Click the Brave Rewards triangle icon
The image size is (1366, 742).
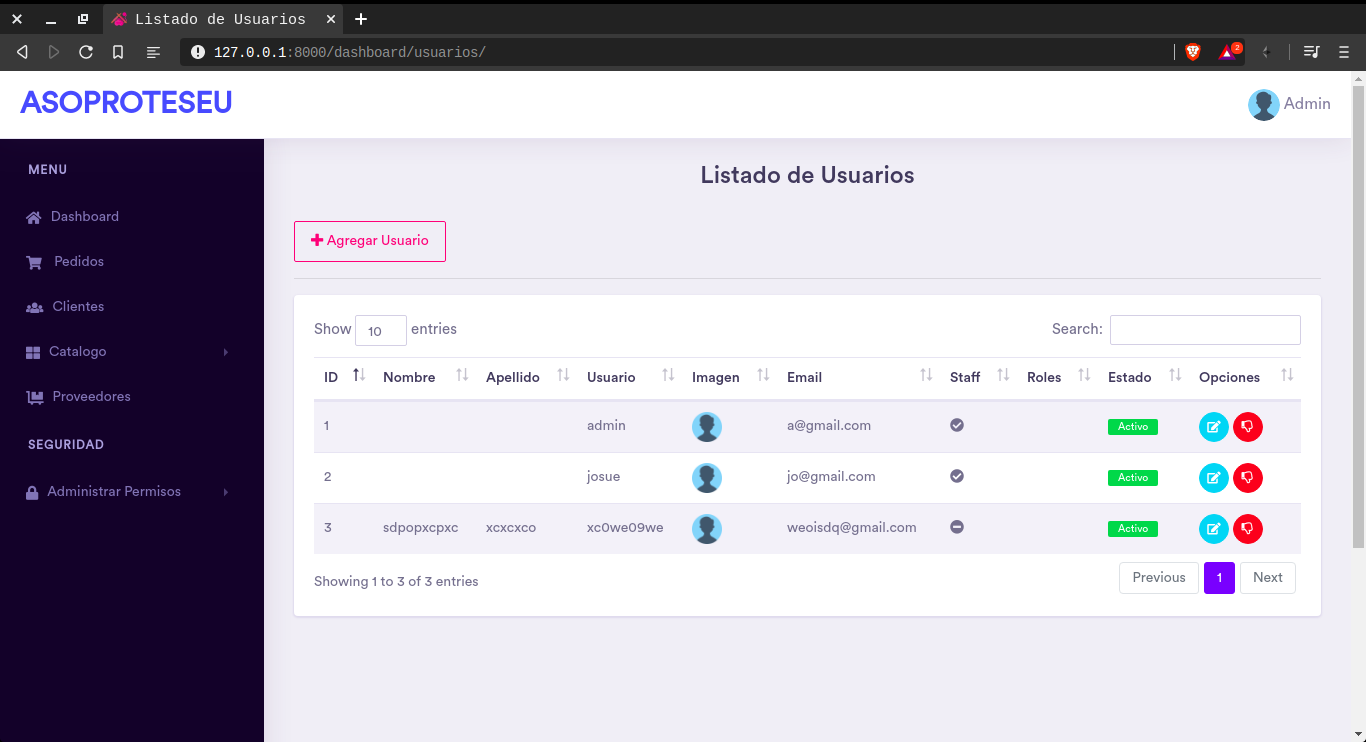[x=1227, y=52]
